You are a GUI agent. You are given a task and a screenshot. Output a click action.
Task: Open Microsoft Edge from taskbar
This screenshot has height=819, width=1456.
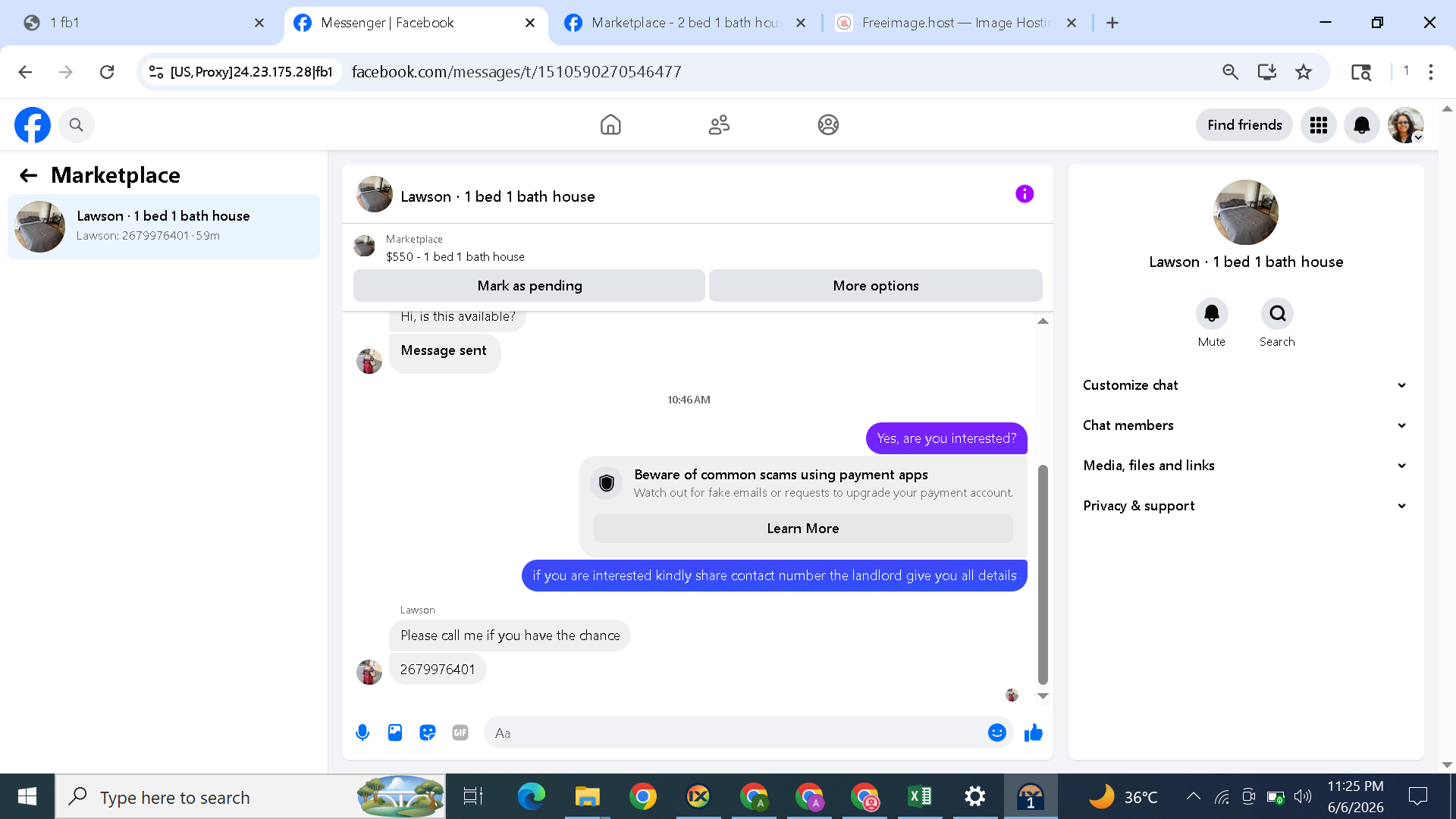532,796
